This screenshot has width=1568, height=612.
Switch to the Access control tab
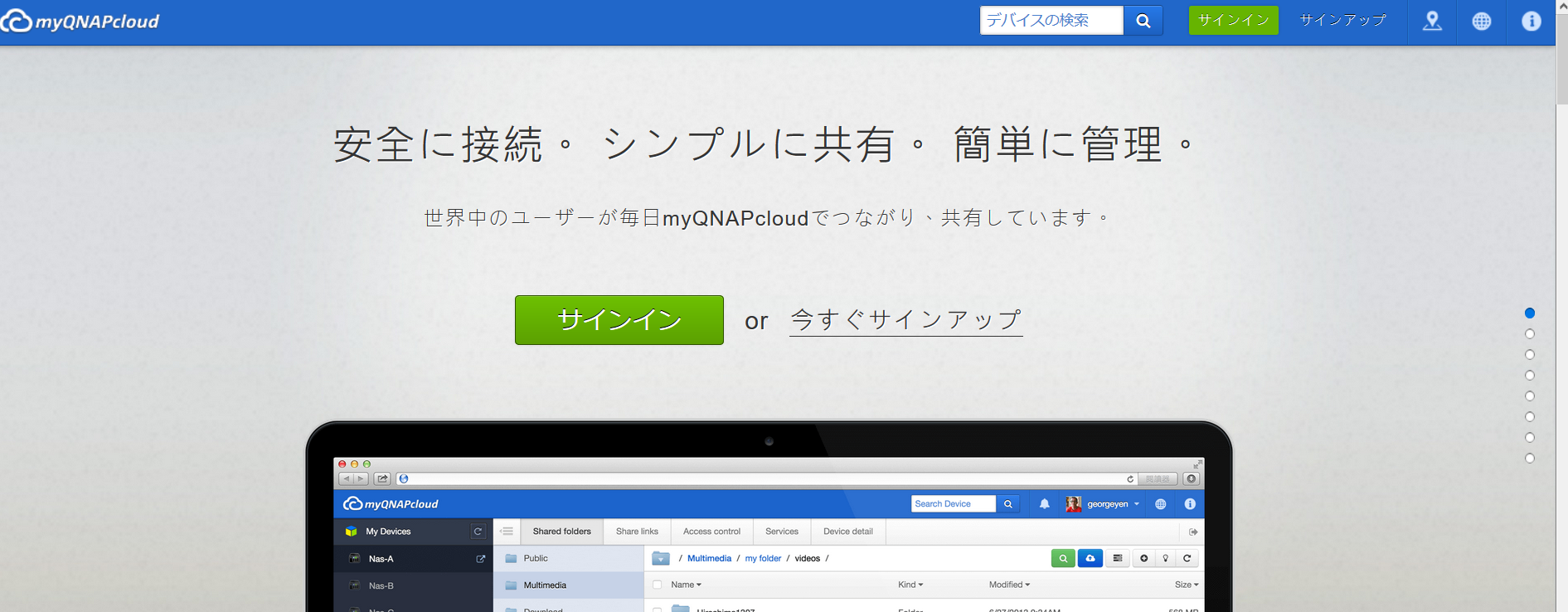[x=711, y=532]
